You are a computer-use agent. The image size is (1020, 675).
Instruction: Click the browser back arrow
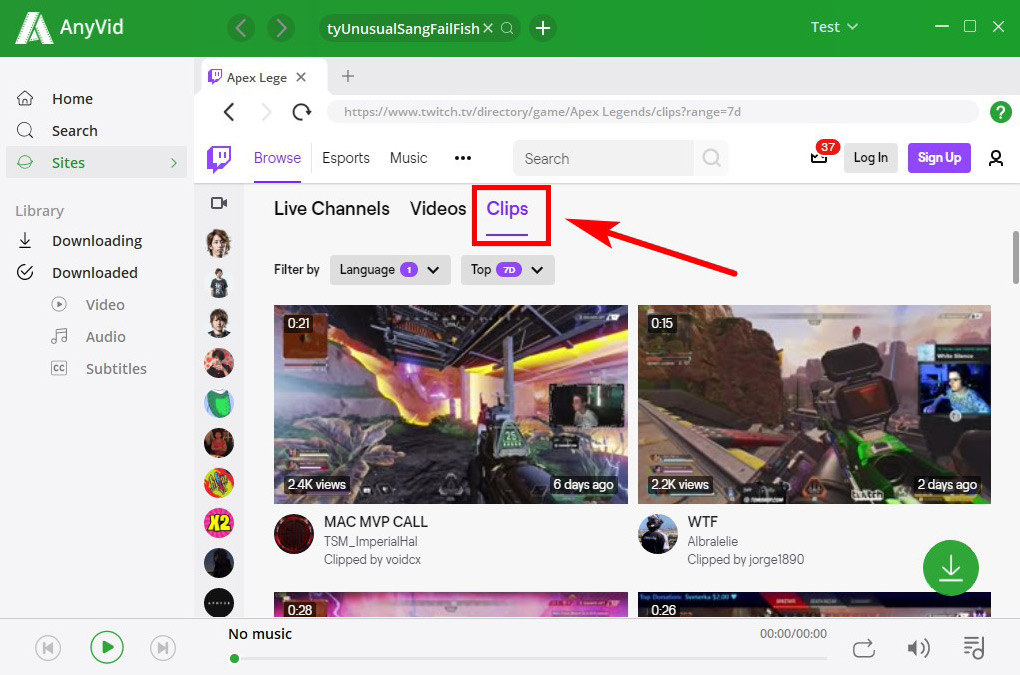coord(229,112)
